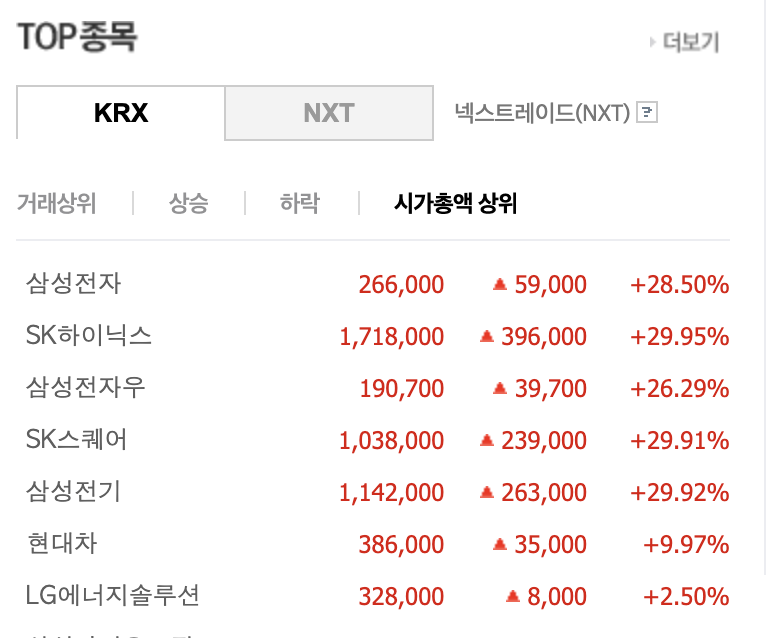Click the 삼성전자 change rate +28.50%

[680, 285]
